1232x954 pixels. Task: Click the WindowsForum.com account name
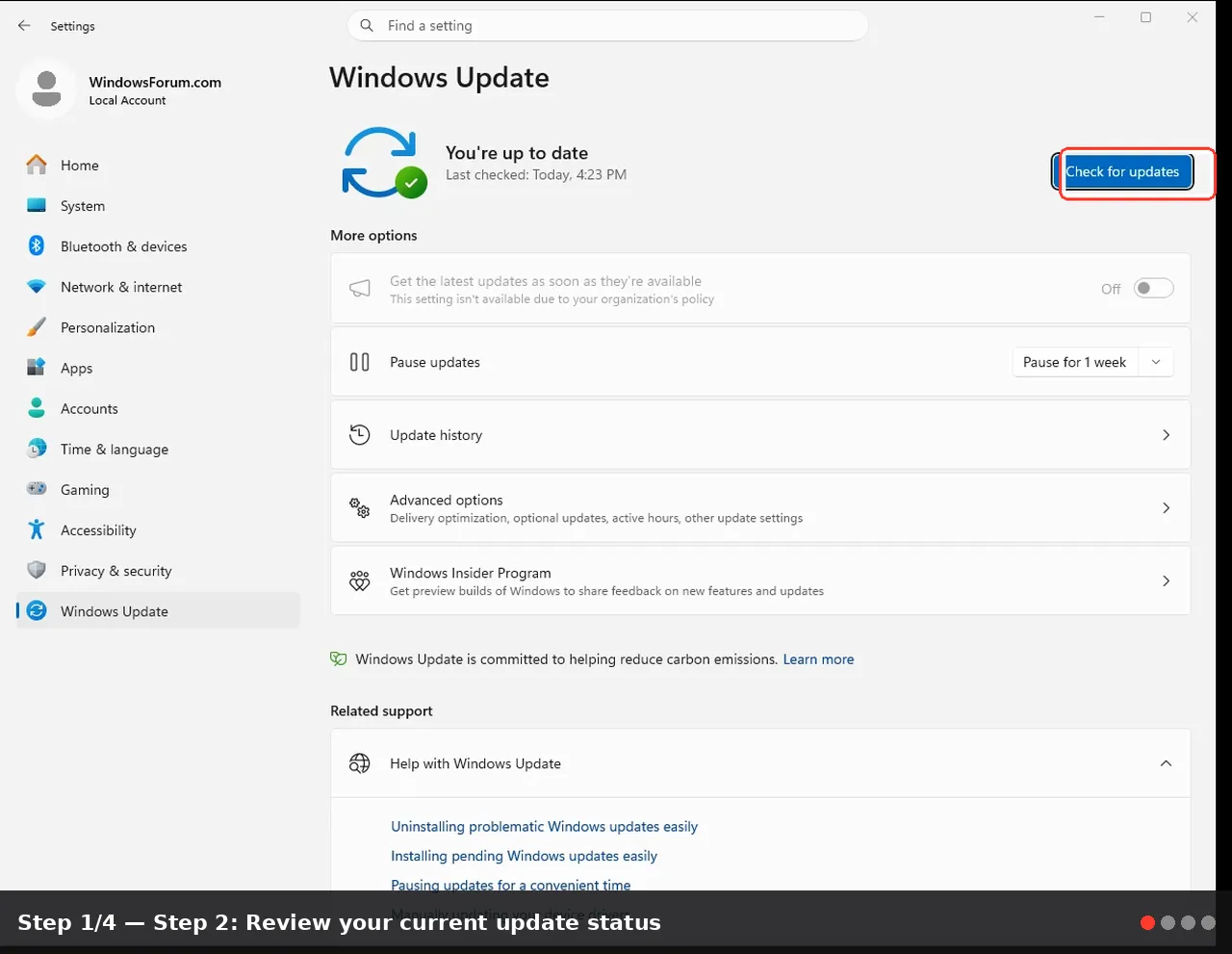point(155,82)
